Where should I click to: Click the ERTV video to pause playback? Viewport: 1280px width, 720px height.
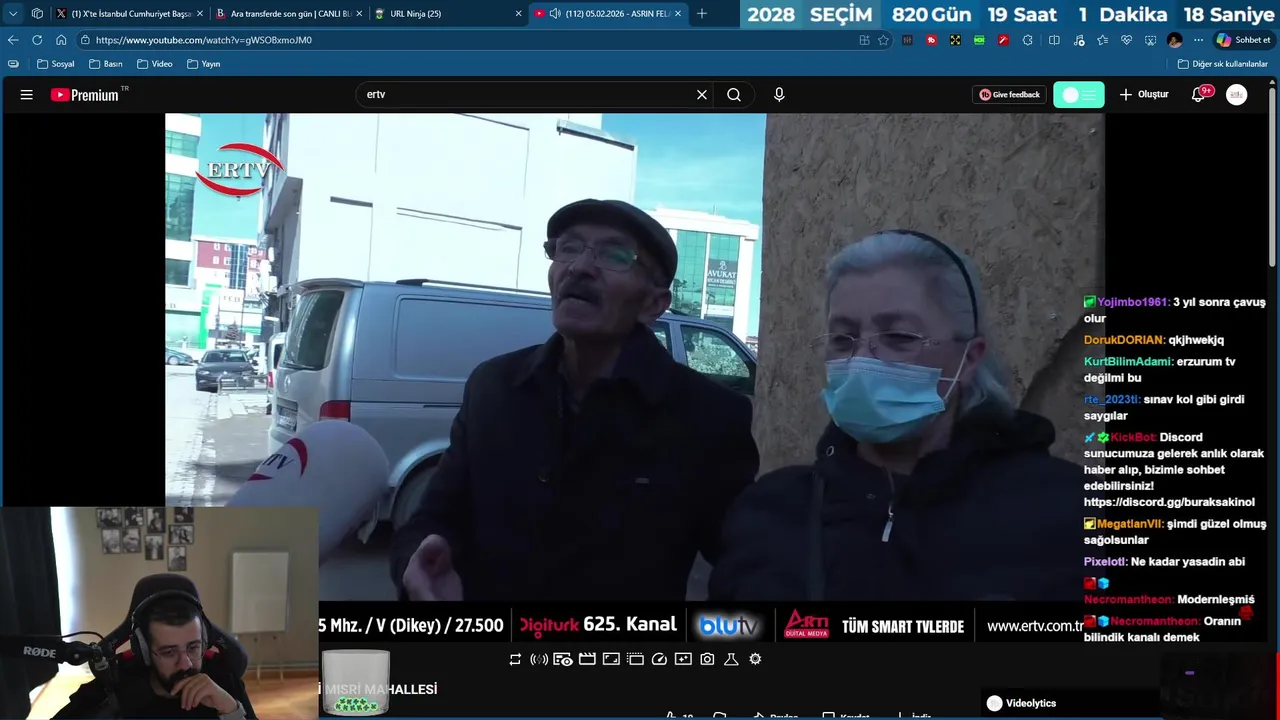pos(635,355)
